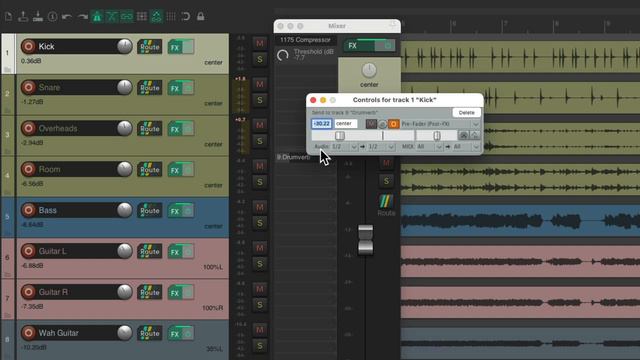Click the 1175 Compressor FX slot in Mixer
This screenshot has height=360, width=640.
[x=305, y=40]
